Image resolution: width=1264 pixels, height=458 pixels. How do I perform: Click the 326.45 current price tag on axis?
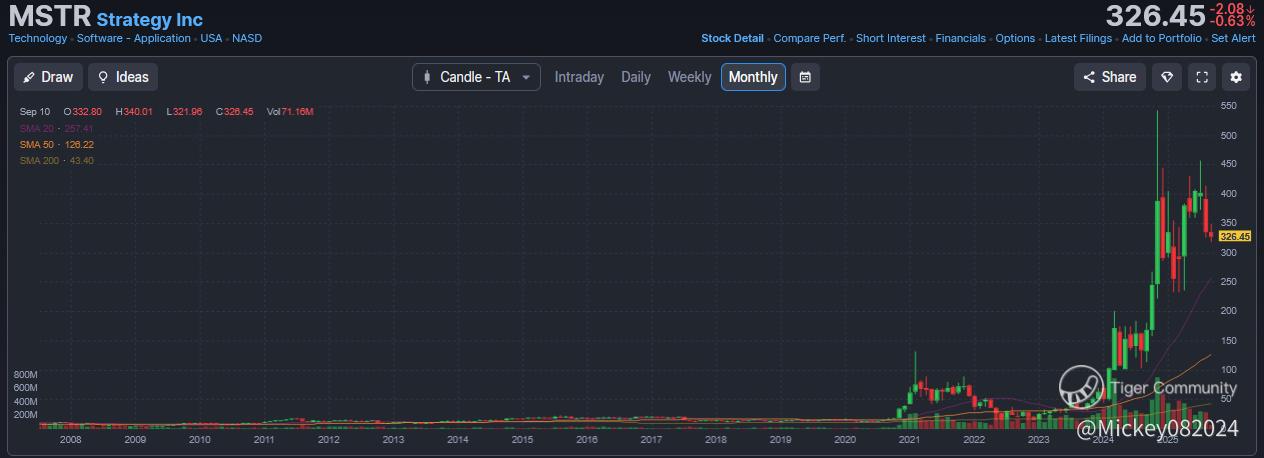[x=1236, y=237]
